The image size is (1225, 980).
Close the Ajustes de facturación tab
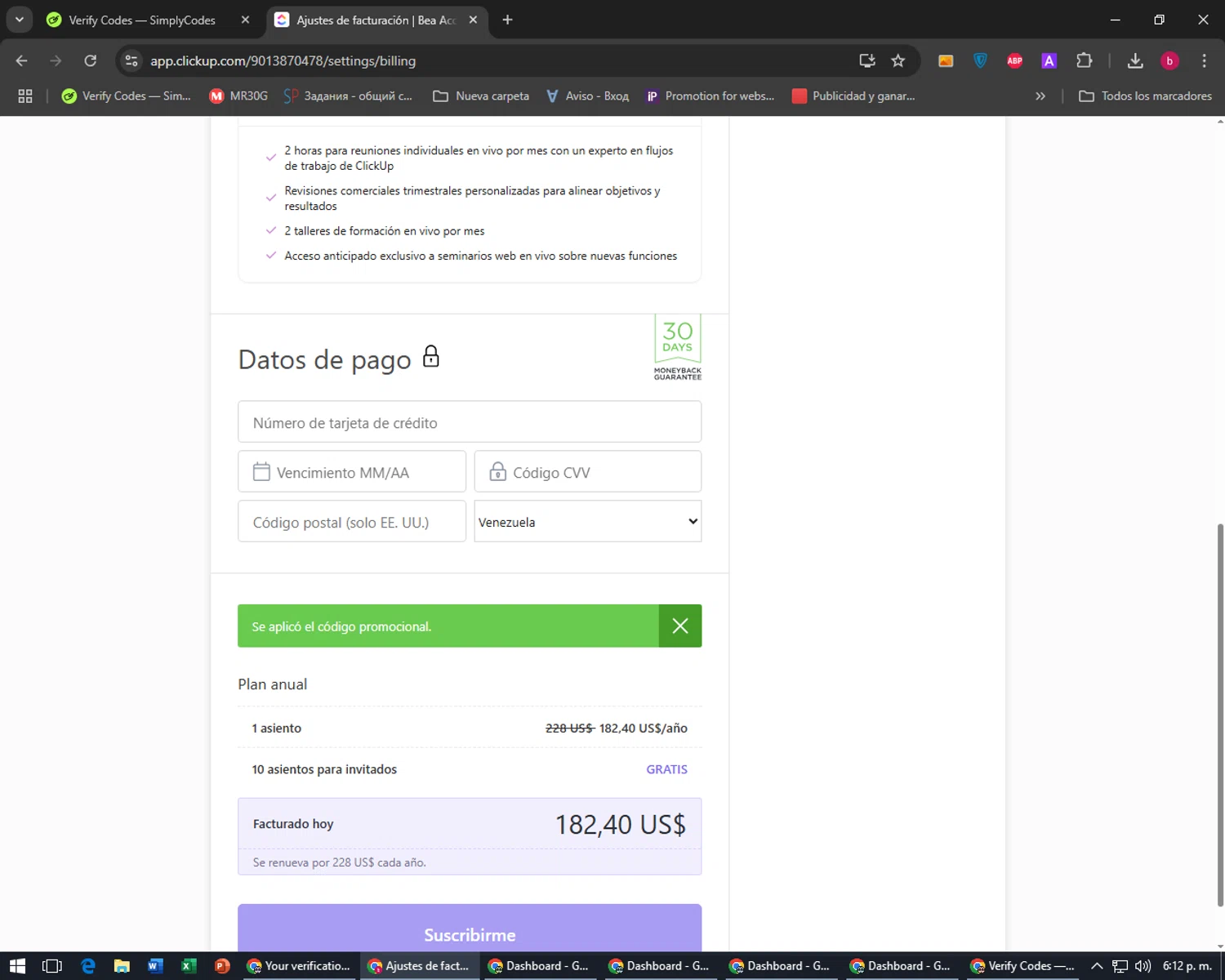[x=473, y=20]
